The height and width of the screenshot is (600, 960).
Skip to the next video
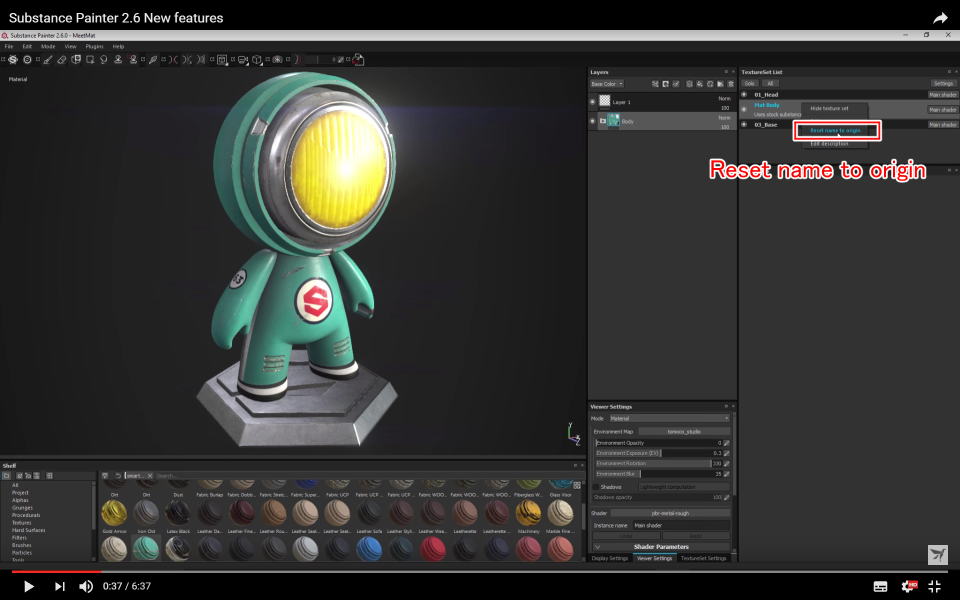pyautogui.click(x=59, y=587)
